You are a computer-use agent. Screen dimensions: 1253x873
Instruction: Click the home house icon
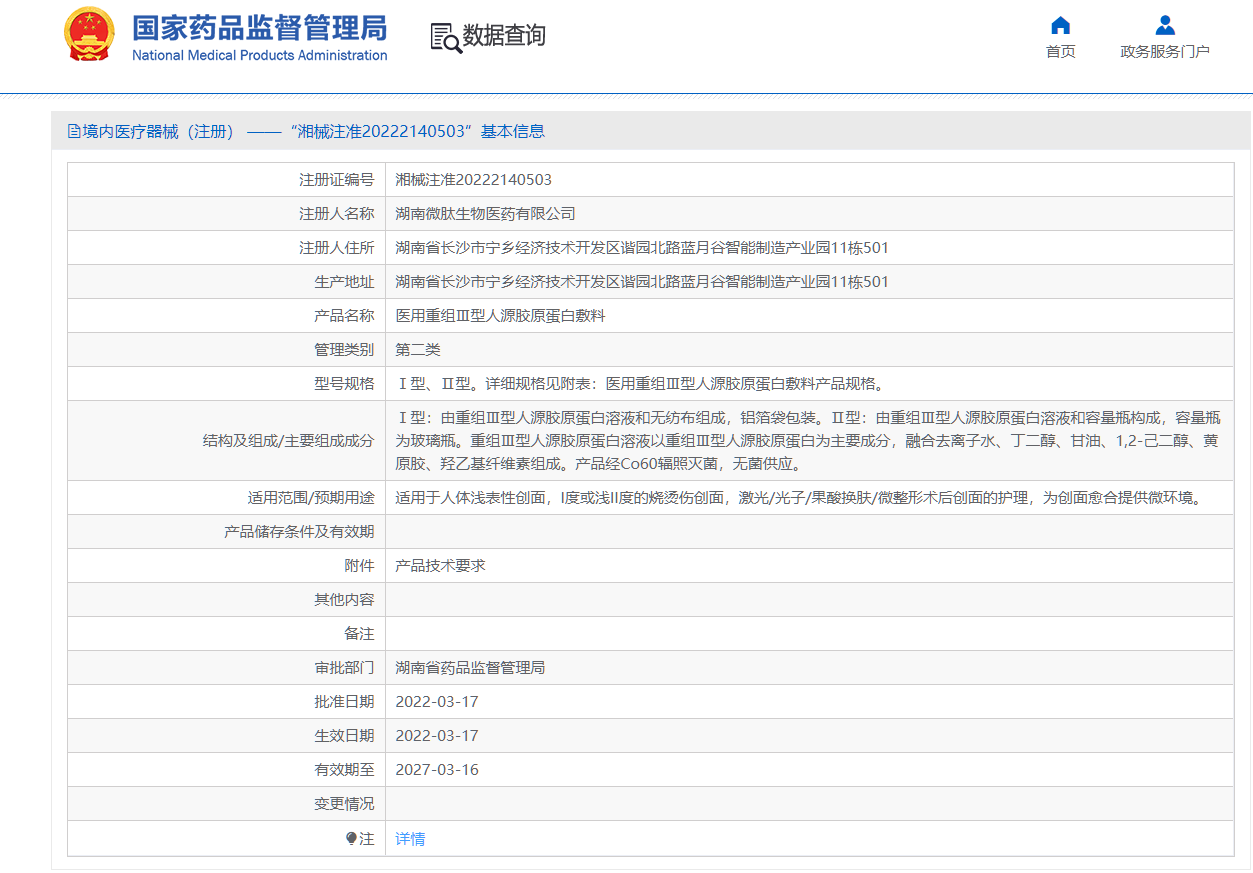coord(1060,25)
